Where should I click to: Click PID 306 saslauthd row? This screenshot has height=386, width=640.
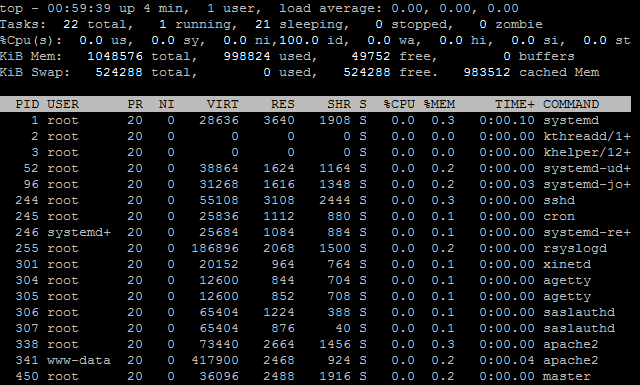[315, 312]
